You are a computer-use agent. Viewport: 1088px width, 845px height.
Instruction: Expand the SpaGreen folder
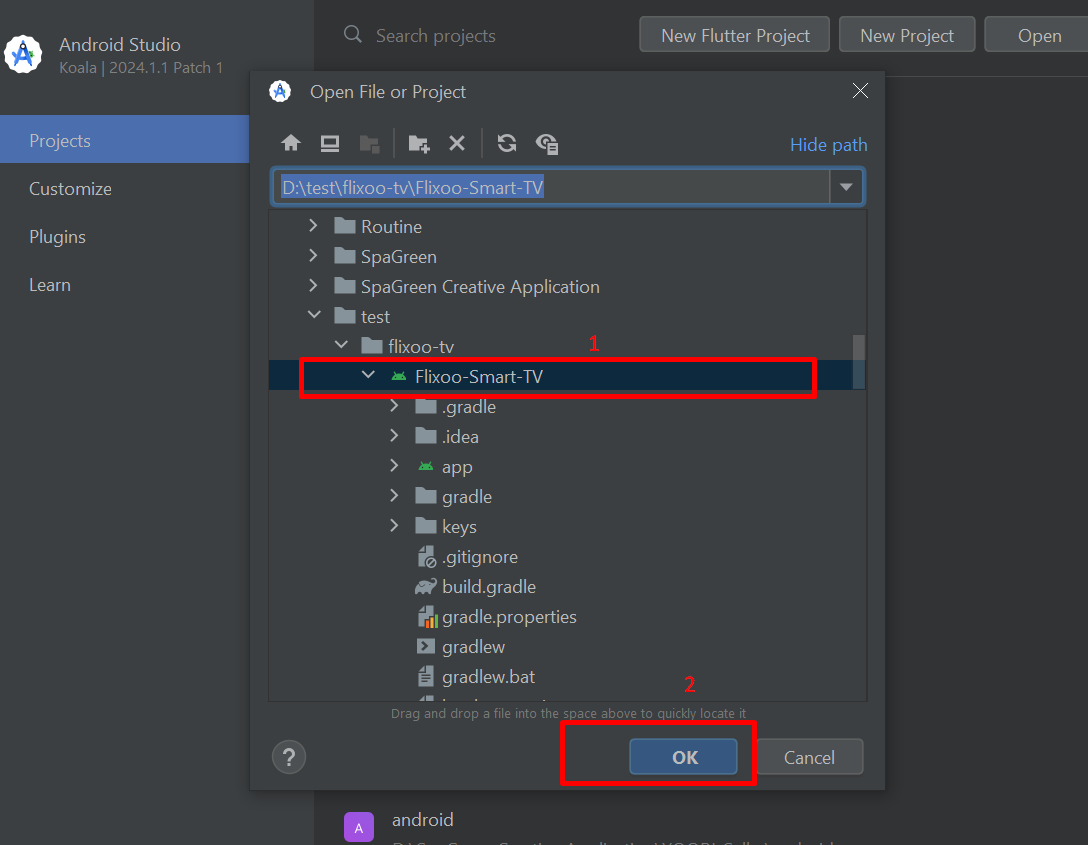[x=314, y=256]
